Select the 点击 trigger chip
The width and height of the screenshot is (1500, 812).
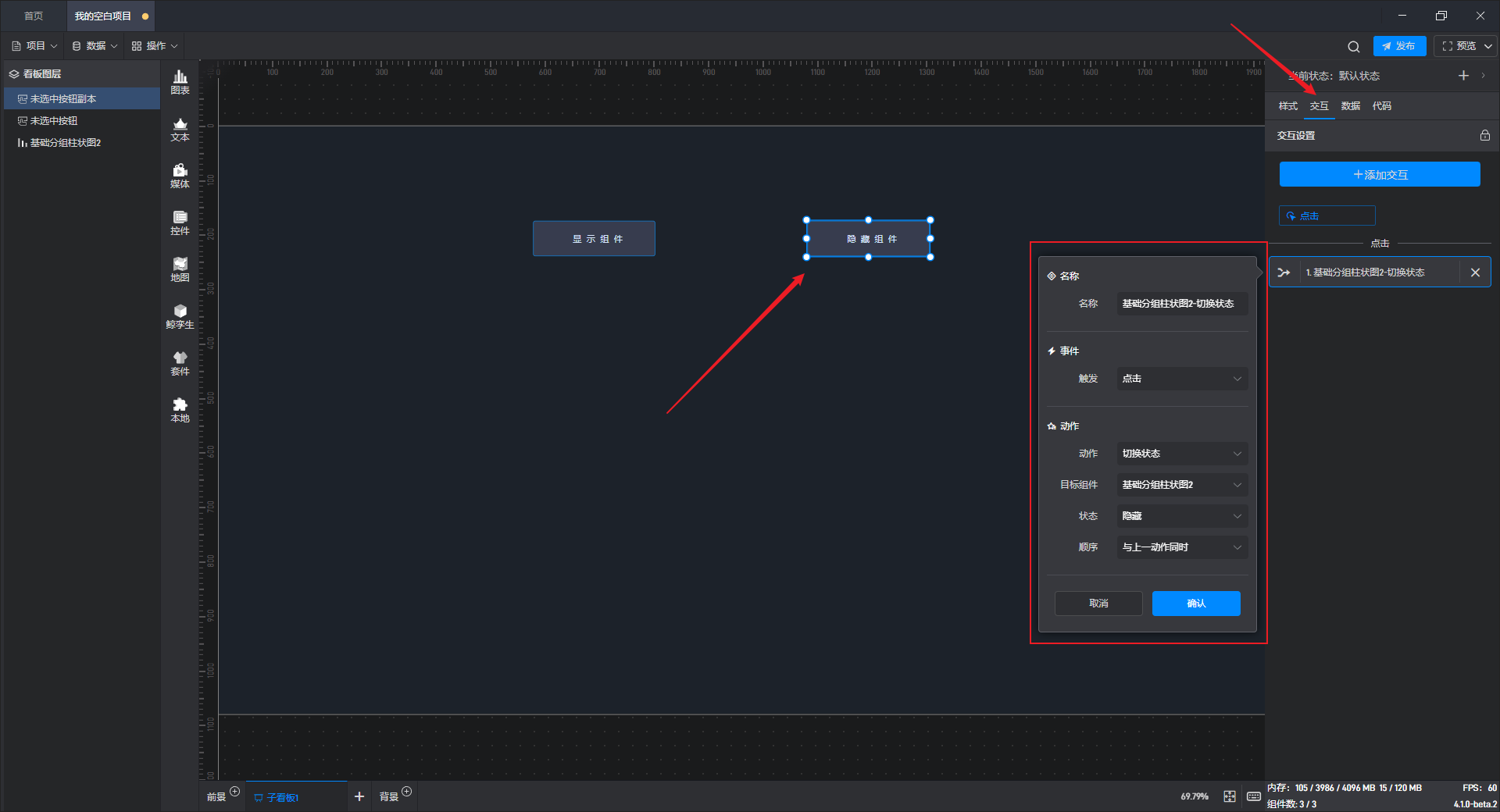(x=1327, y=215)
